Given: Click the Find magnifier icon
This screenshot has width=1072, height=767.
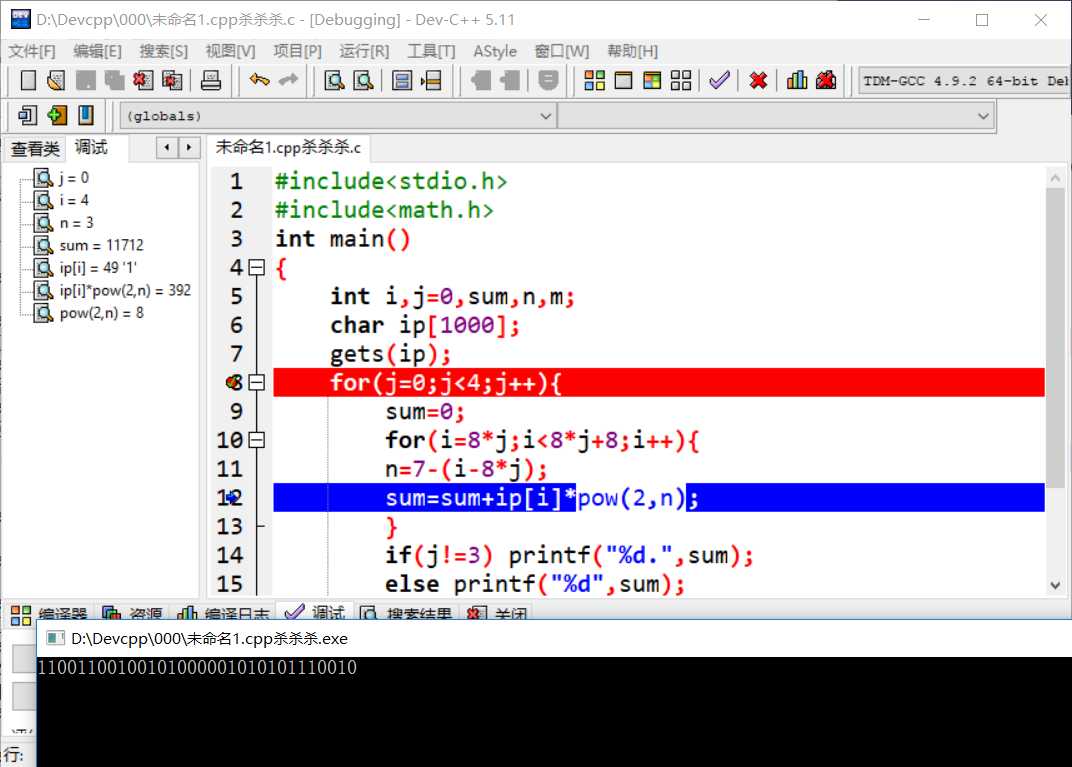Looking at the screenshot, I should tap(334, 81).
